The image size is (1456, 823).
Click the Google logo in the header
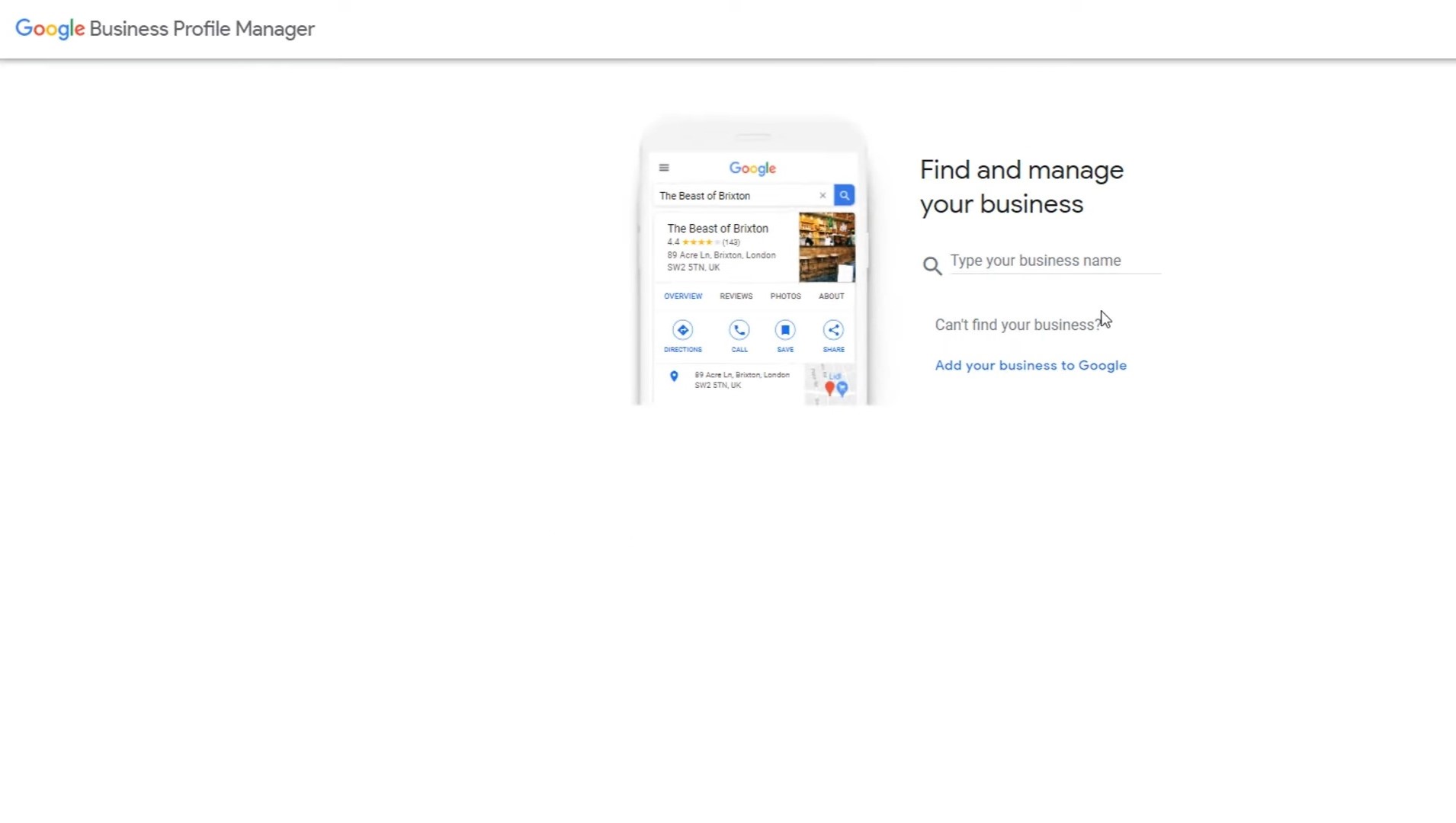50,29
